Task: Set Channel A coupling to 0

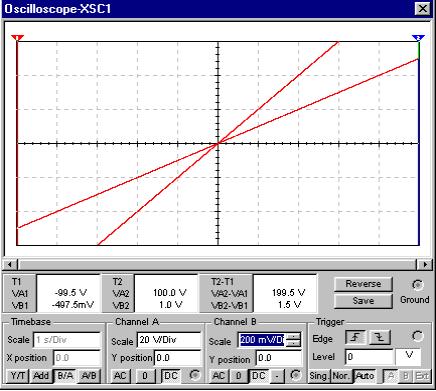Action: click(145, 376)
